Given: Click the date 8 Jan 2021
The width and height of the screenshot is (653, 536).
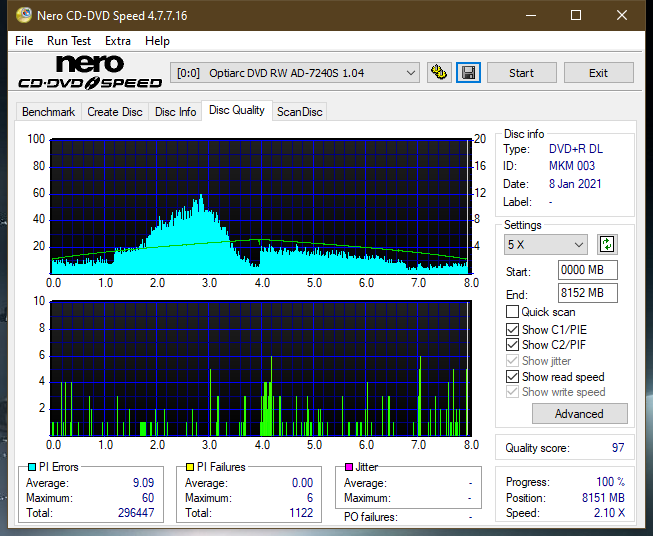Looking at the screenshot, I should click(575, 184).
